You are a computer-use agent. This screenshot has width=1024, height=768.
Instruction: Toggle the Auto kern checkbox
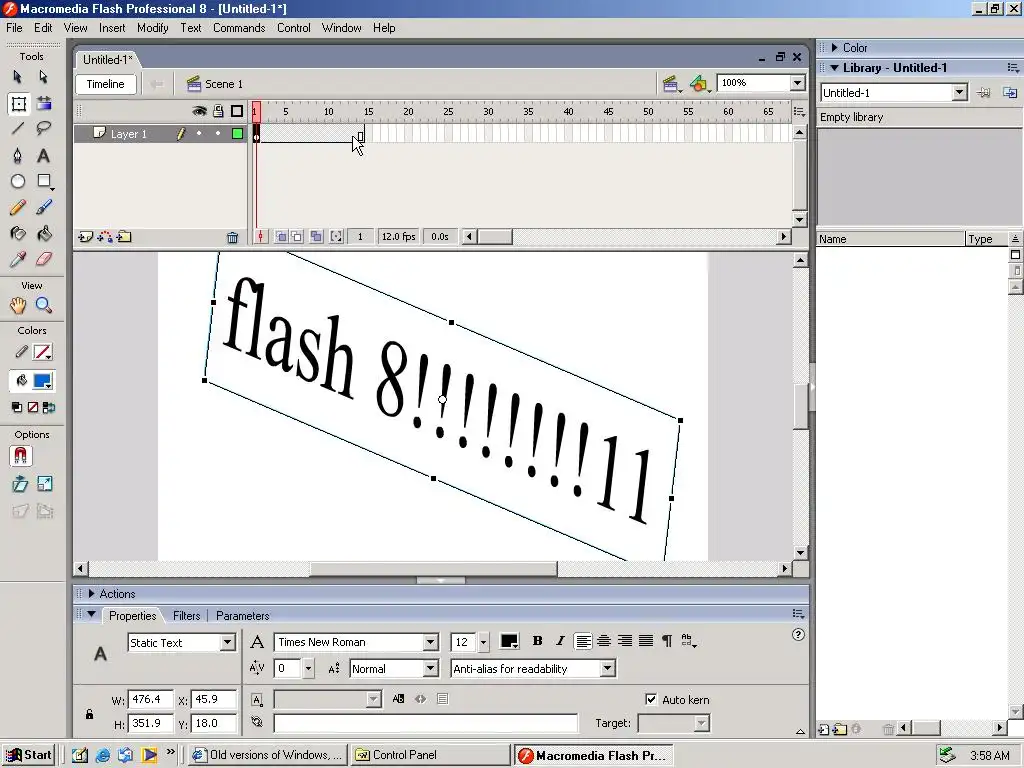pos(651,699)
